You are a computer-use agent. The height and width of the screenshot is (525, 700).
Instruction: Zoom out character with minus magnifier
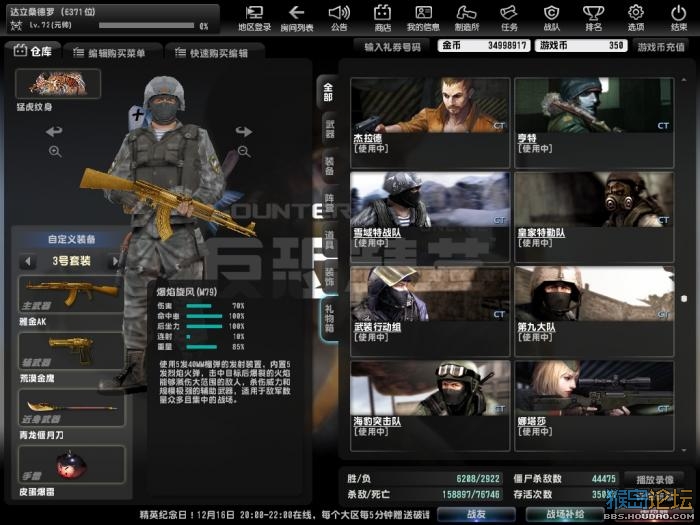pyautogui.click(x=244, y=152)
